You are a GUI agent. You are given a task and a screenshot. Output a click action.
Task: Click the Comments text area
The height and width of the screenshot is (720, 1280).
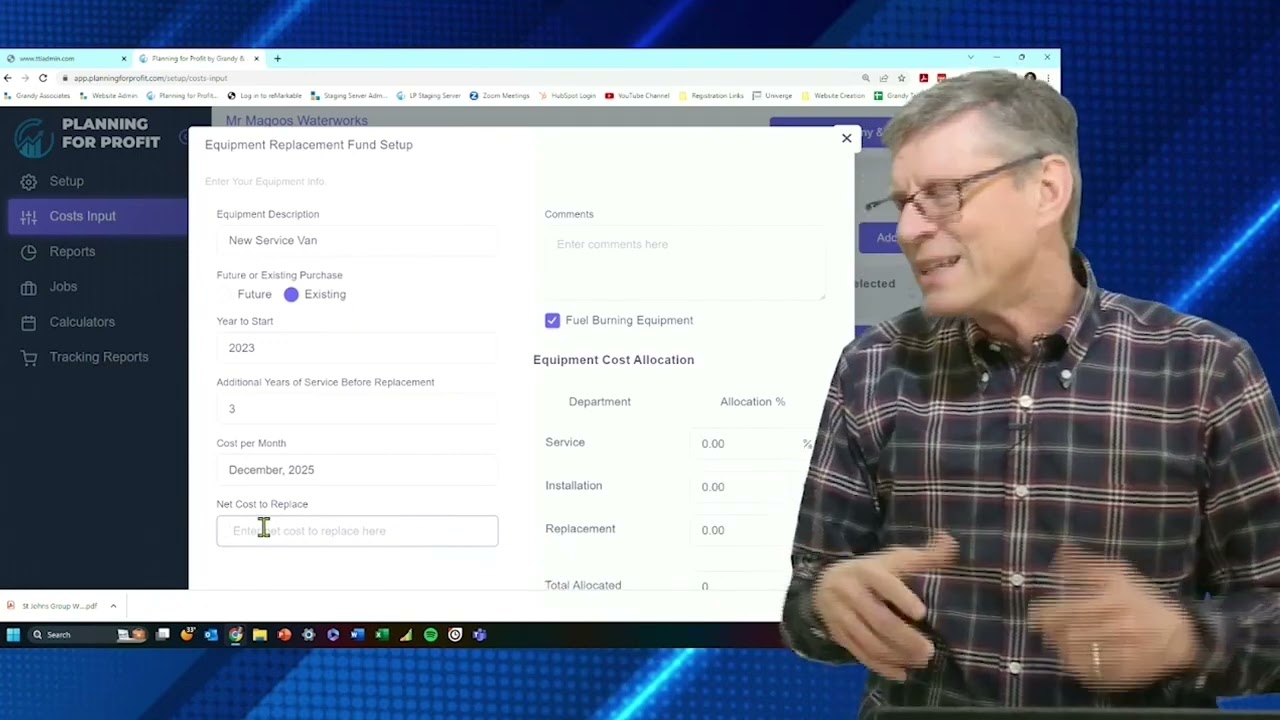tap(685, 262)
